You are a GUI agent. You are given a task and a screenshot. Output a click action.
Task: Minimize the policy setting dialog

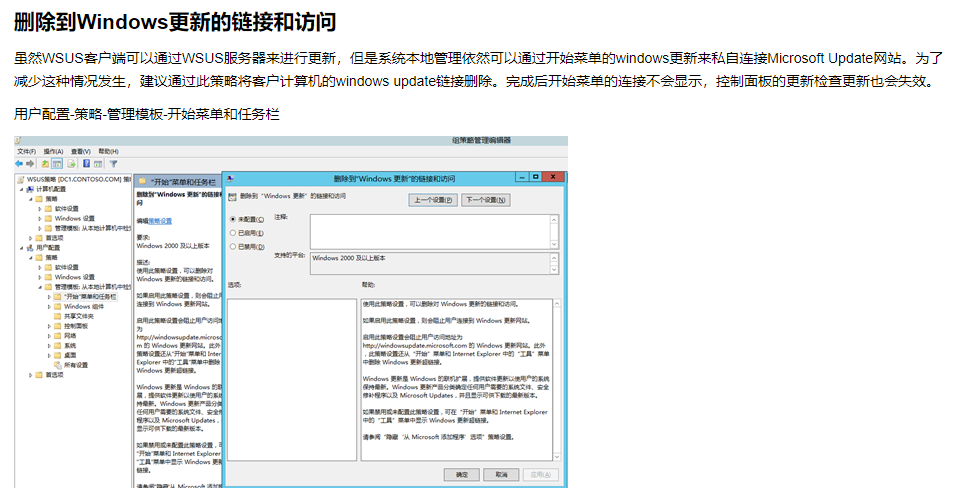click(522, 177)
